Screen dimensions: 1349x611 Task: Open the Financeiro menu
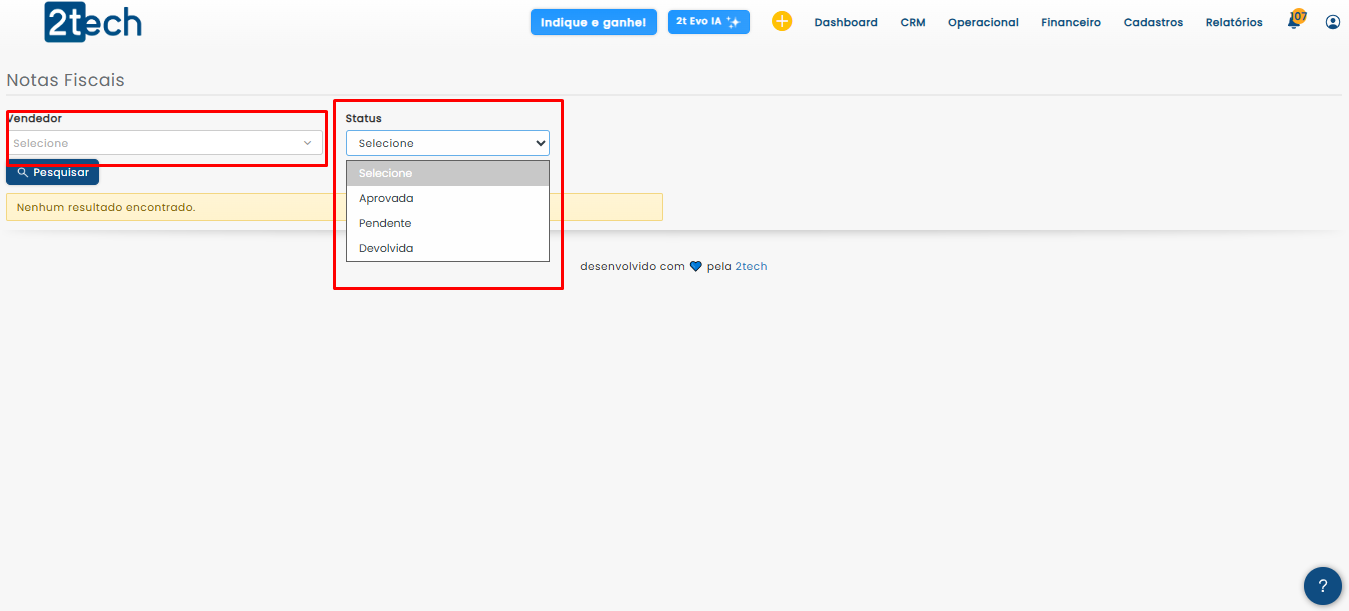1070,22
